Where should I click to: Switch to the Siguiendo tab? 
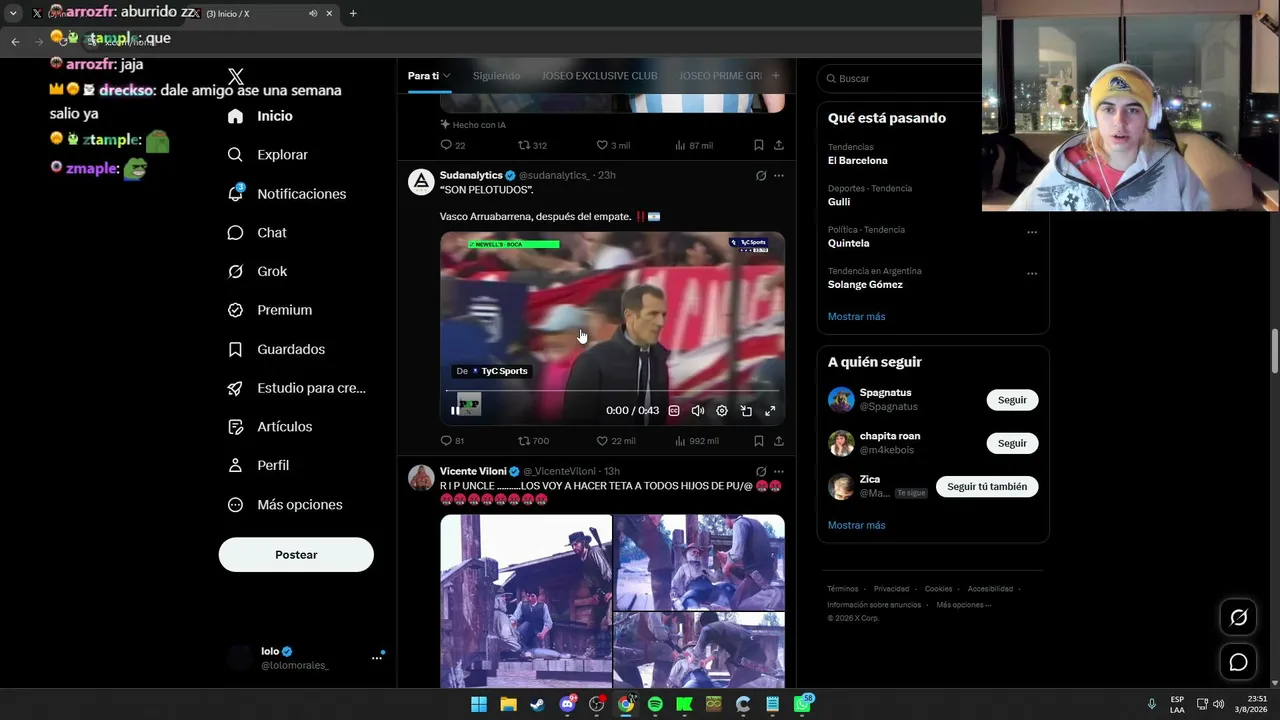[496, 76]
